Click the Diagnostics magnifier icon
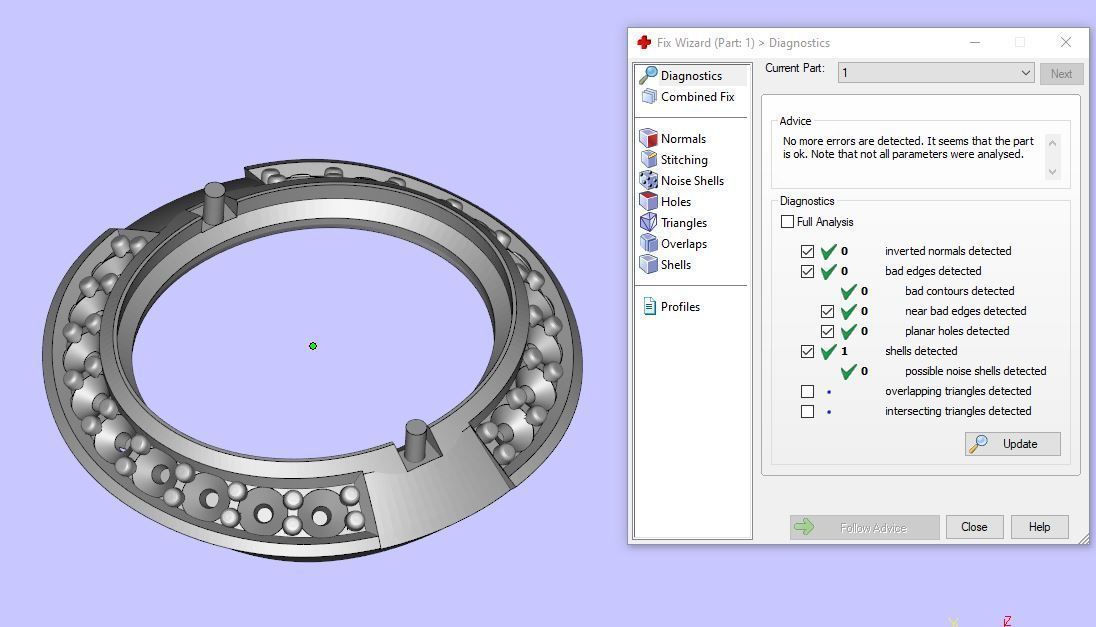This screenshot has width=1096, height=627. [649, 75]
